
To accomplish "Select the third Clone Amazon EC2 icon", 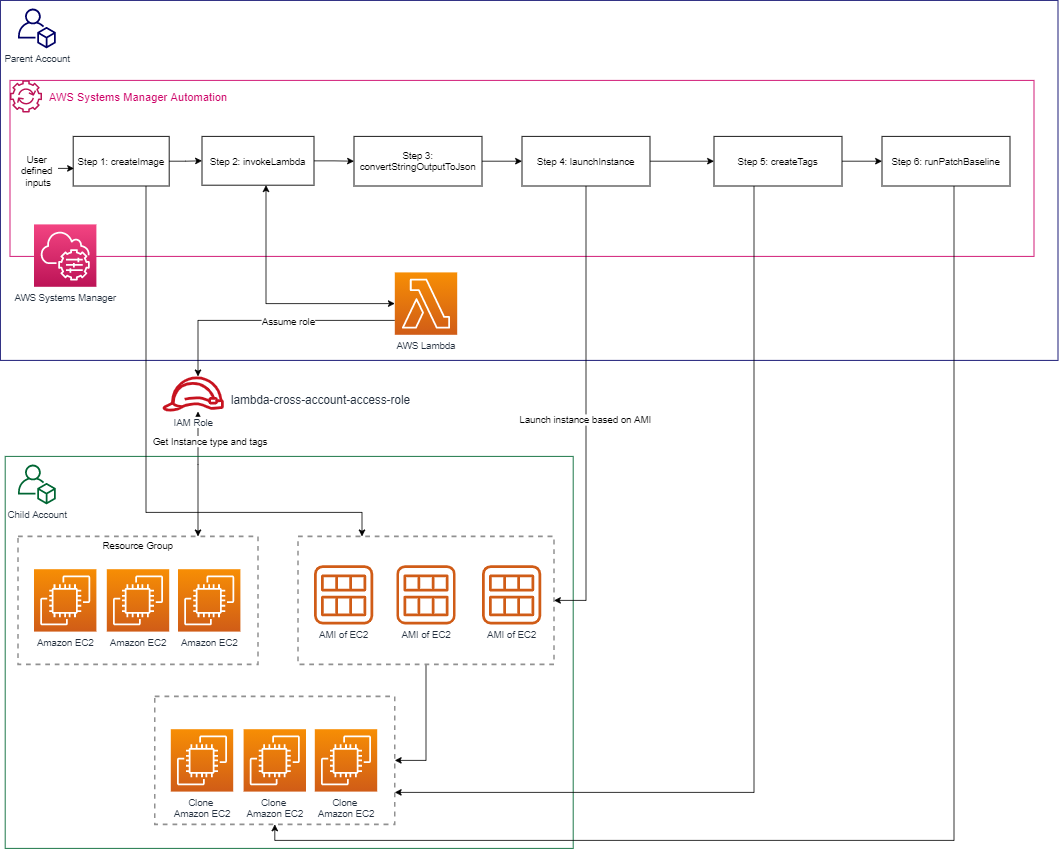I will click(344, 758).
